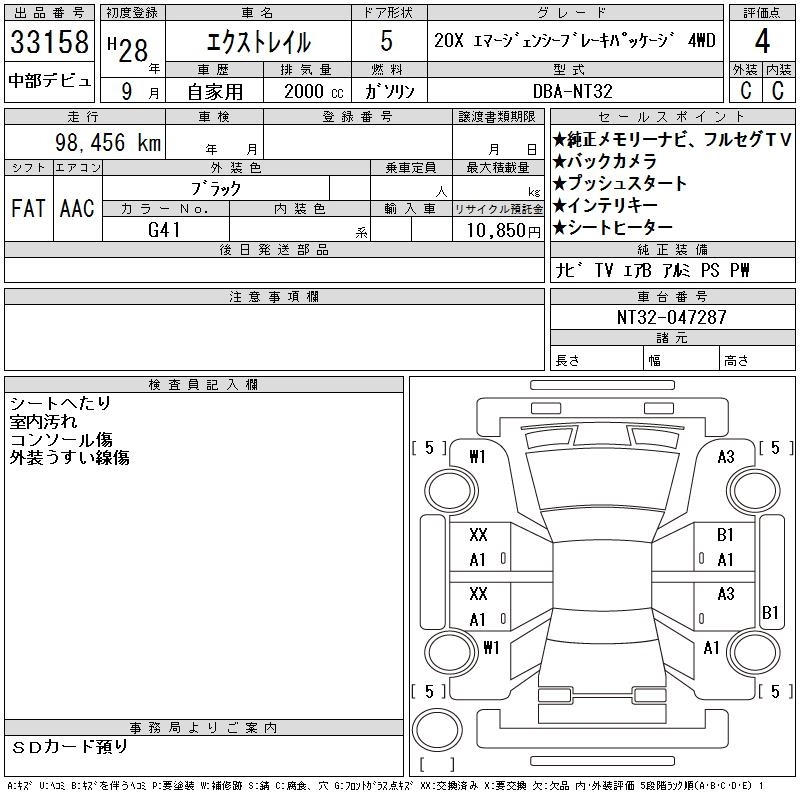Select the B1 mark on the right side sill

tap(770, 612)
